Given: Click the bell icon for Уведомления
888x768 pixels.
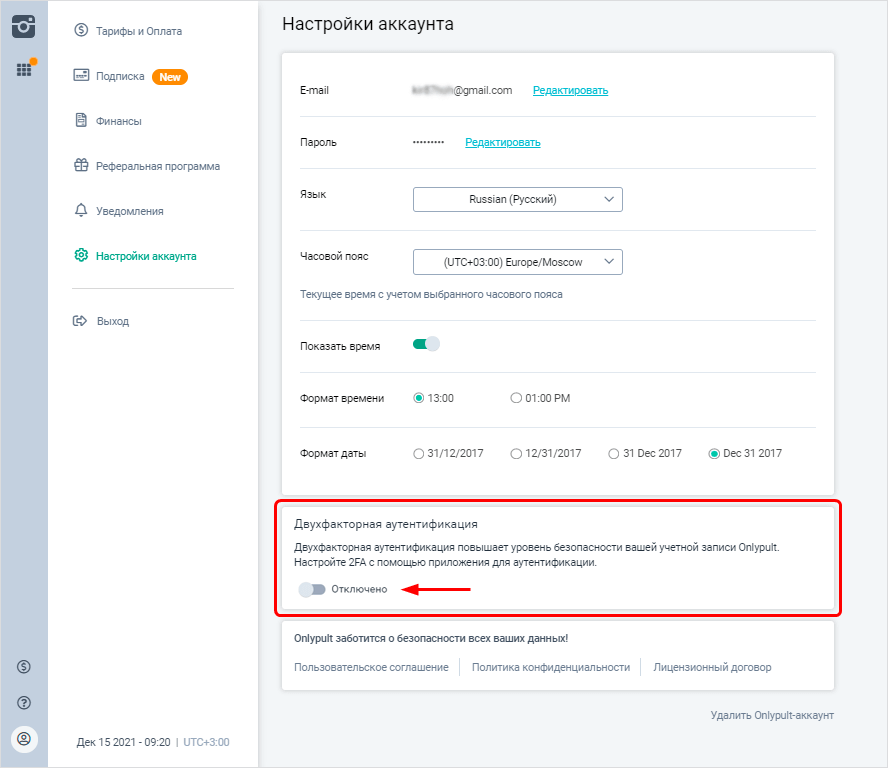Looking at the screenshot, I should coord(82,211).
